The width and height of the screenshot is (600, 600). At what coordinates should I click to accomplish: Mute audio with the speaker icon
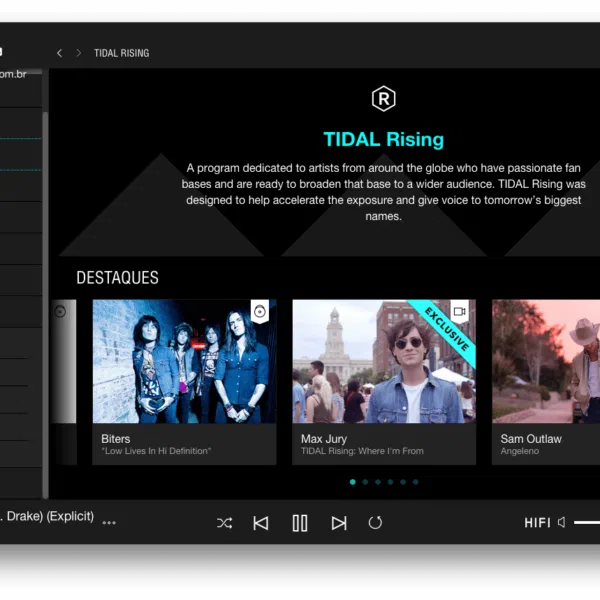click(x=561, y=522)
